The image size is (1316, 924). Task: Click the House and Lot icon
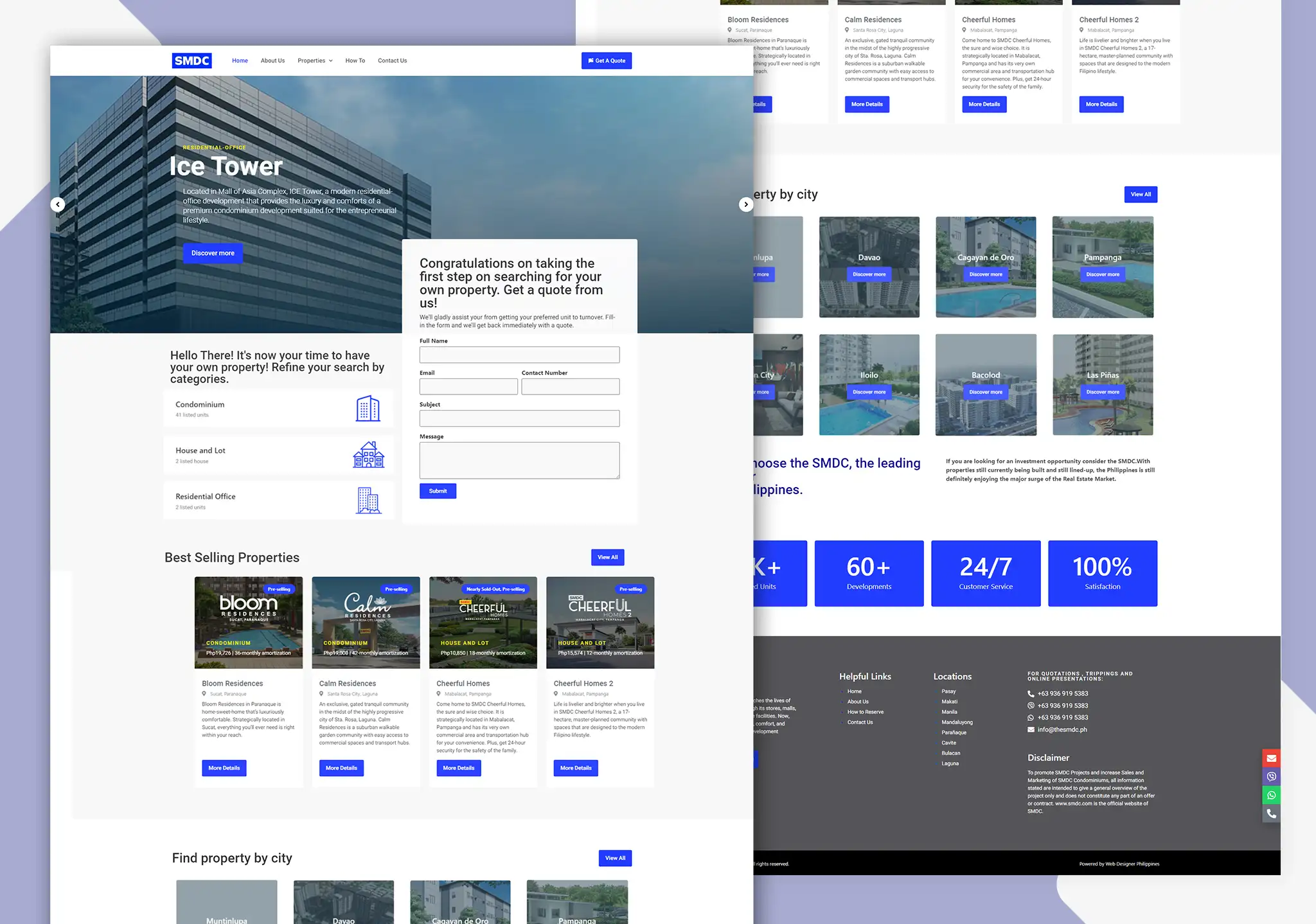(x=368, y=454)
